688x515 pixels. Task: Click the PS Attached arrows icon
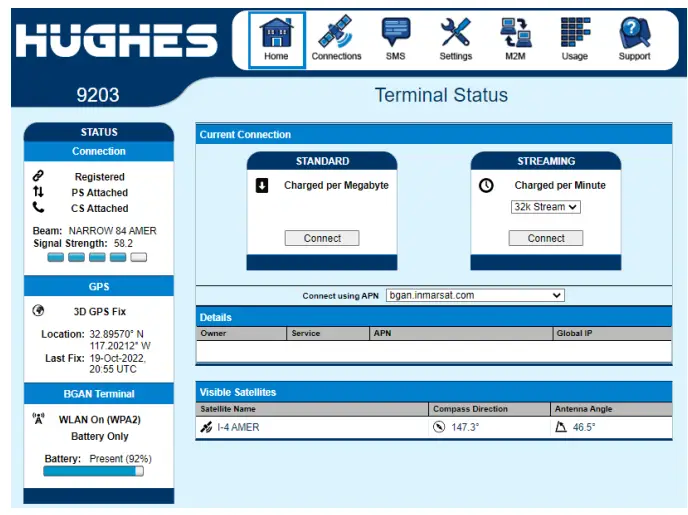coord(38,191)
